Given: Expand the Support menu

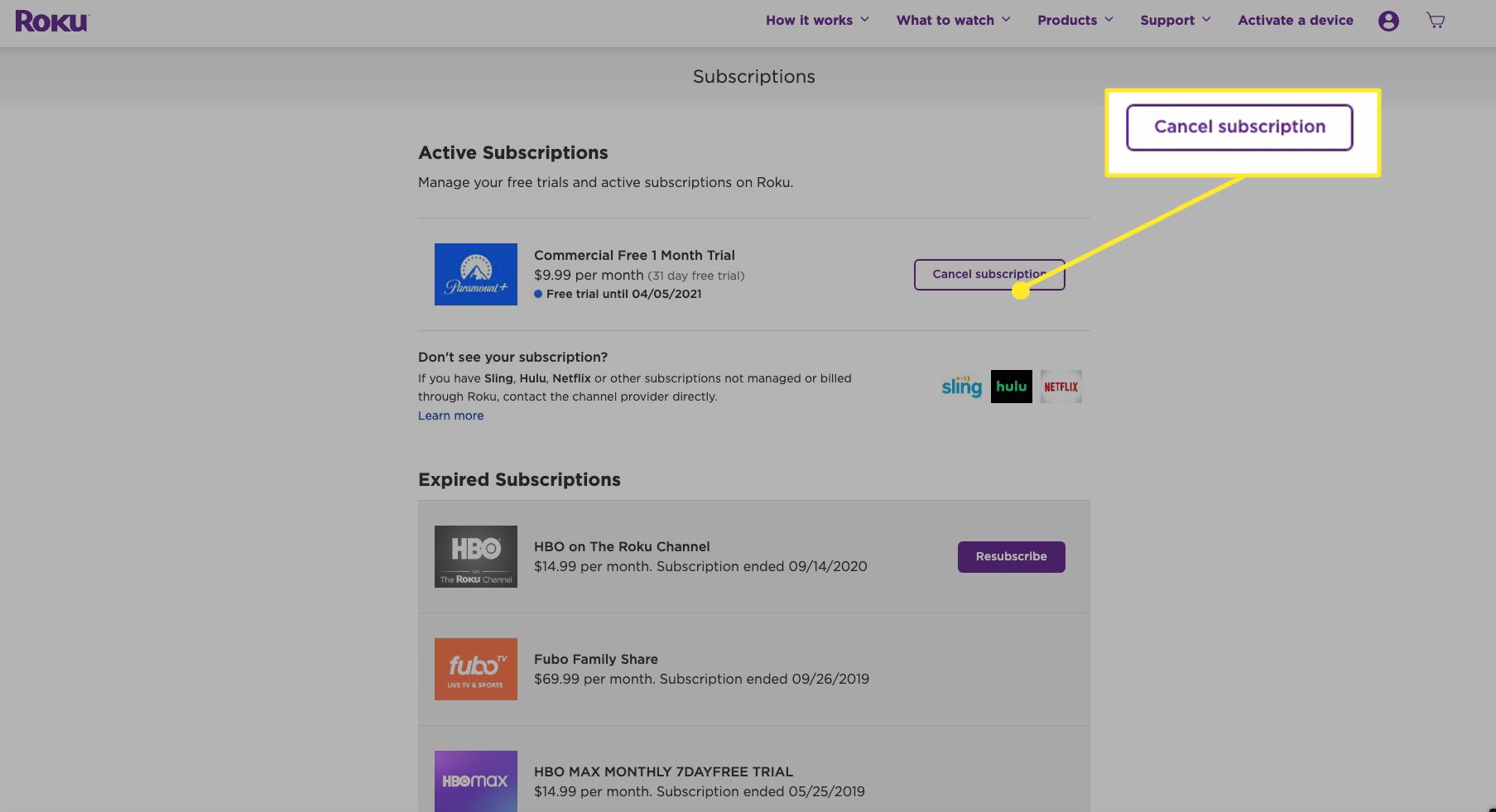Looking at the screenshot, I should 1175,20.
